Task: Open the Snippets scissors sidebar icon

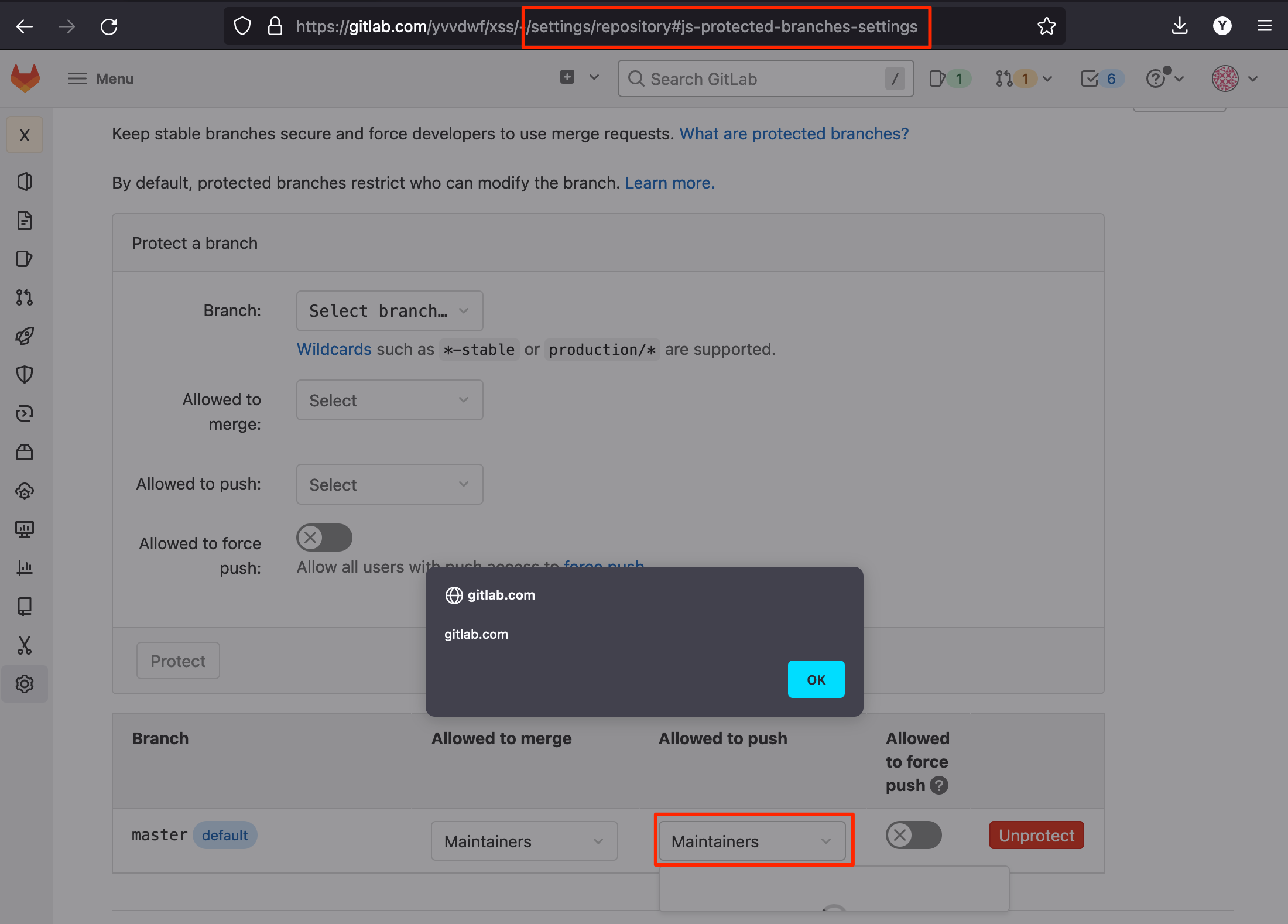Action: [x=25, y=645]
